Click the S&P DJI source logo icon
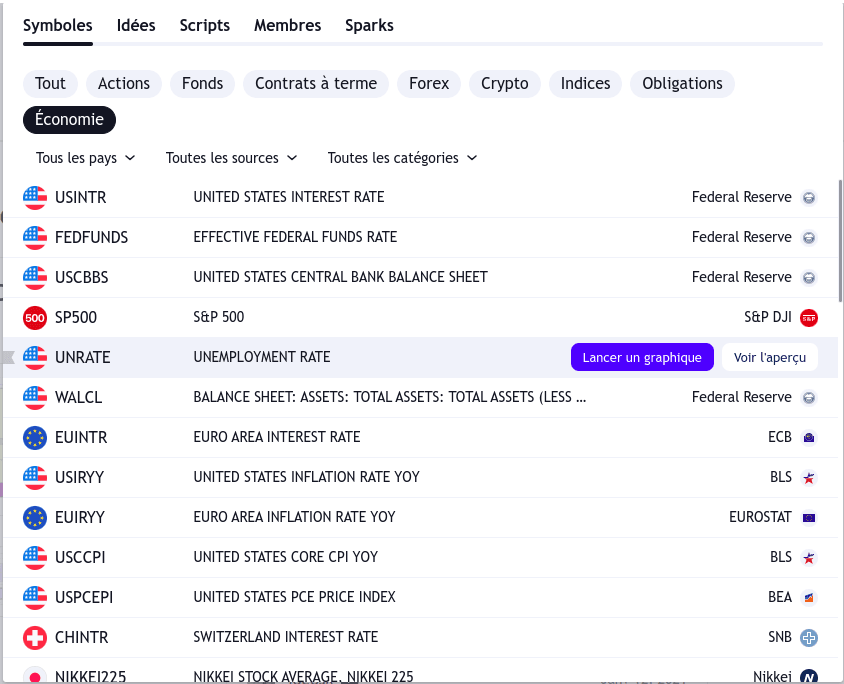The image size is (844, 684). [x=809, y=317]
